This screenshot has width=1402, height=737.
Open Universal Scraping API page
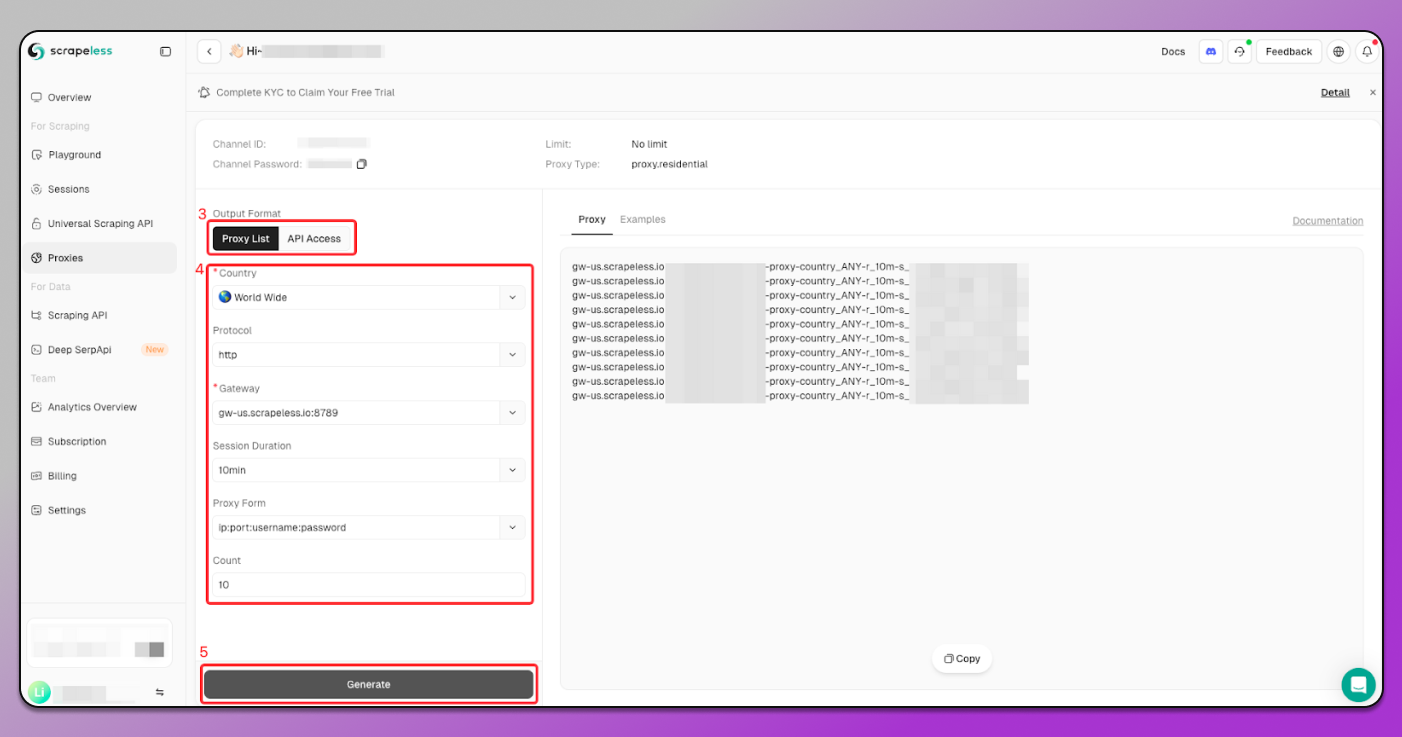(x=100, y=224)
